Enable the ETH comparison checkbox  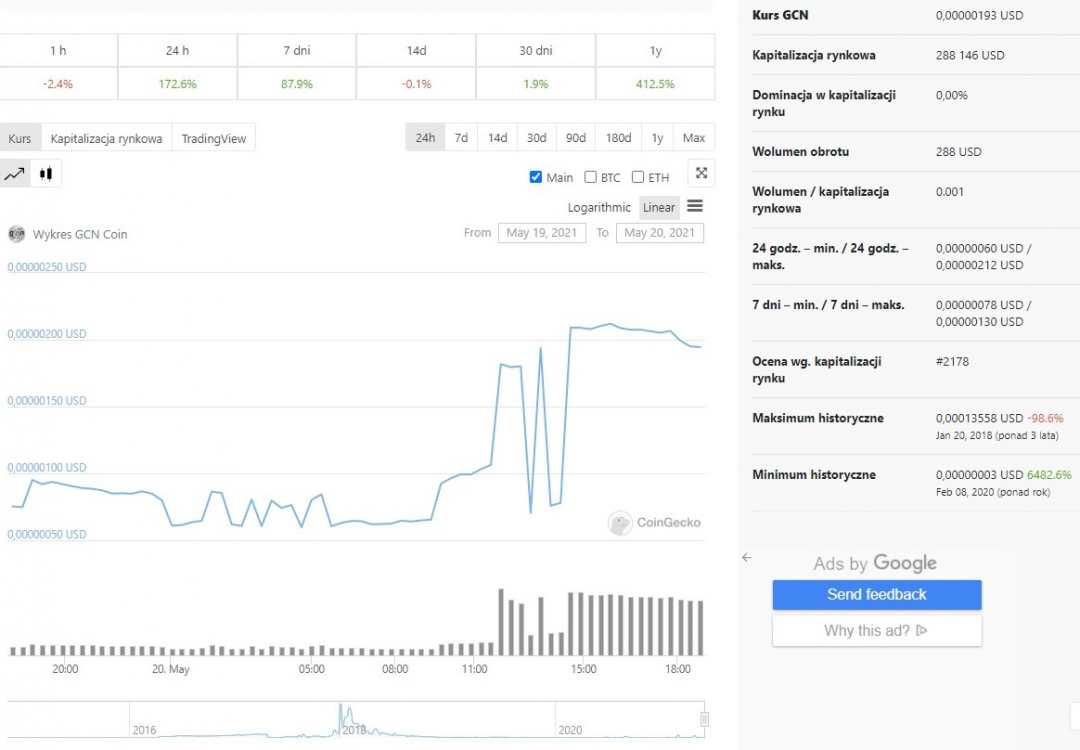point(638,177)
